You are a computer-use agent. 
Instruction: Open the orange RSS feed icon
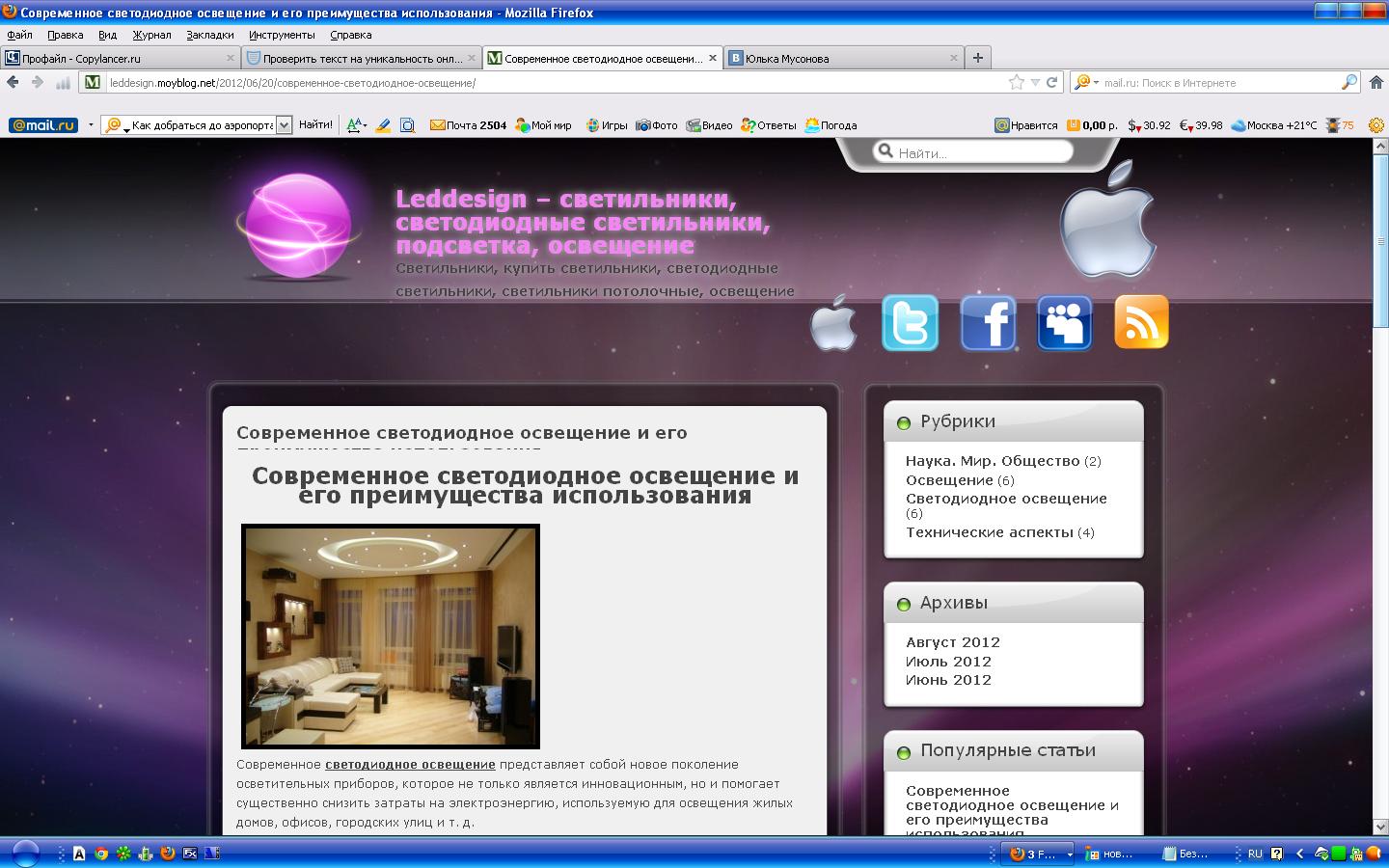coord(1141,321)
